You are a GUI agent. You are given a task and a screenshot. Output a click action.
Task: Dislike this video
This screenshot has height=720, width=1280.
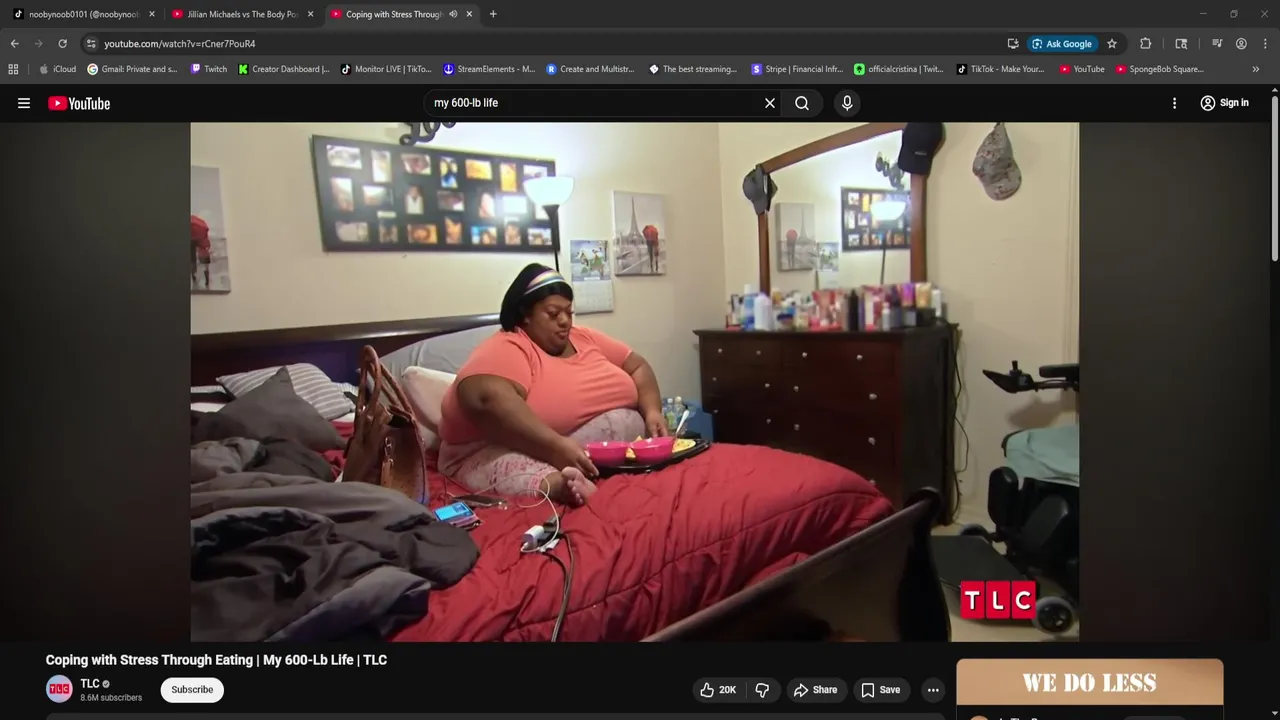762,690
